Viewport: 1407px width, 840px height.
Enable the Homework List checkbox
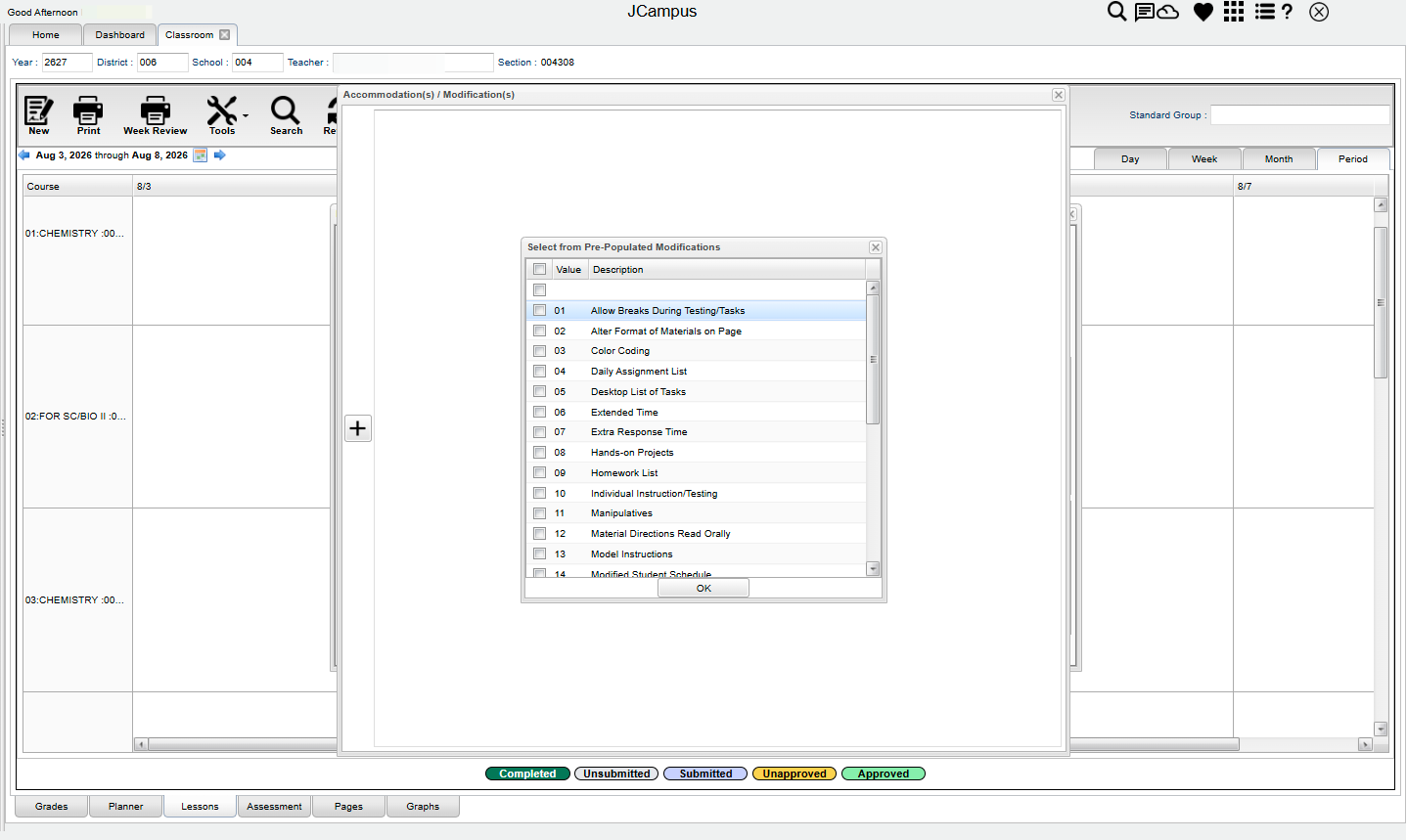[539, 472]
